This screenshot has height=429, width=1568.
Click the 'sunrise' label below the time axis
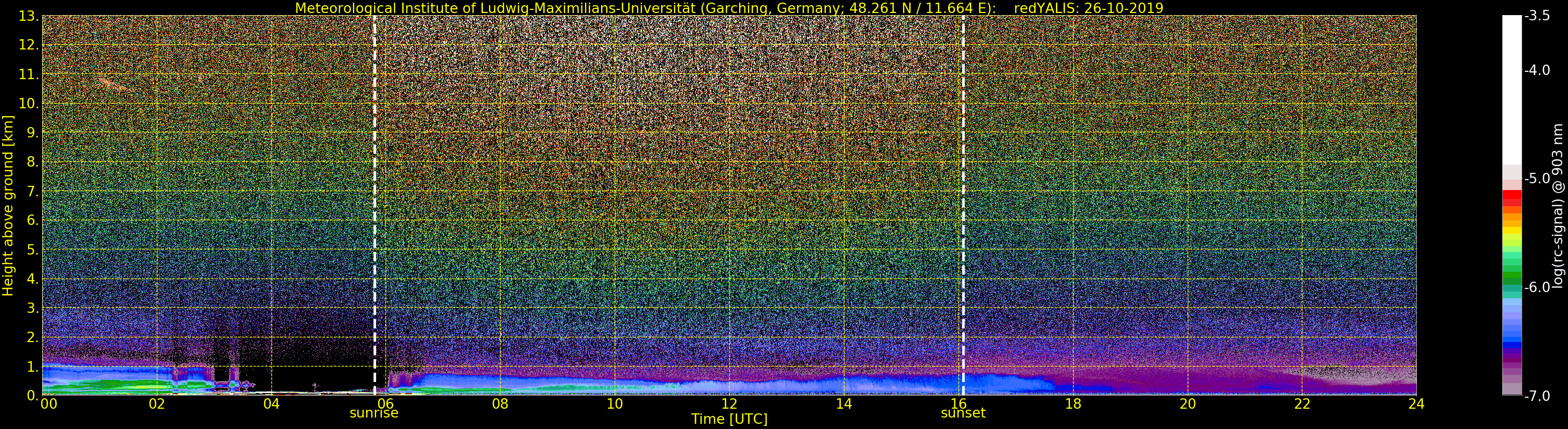coord(374,413)
